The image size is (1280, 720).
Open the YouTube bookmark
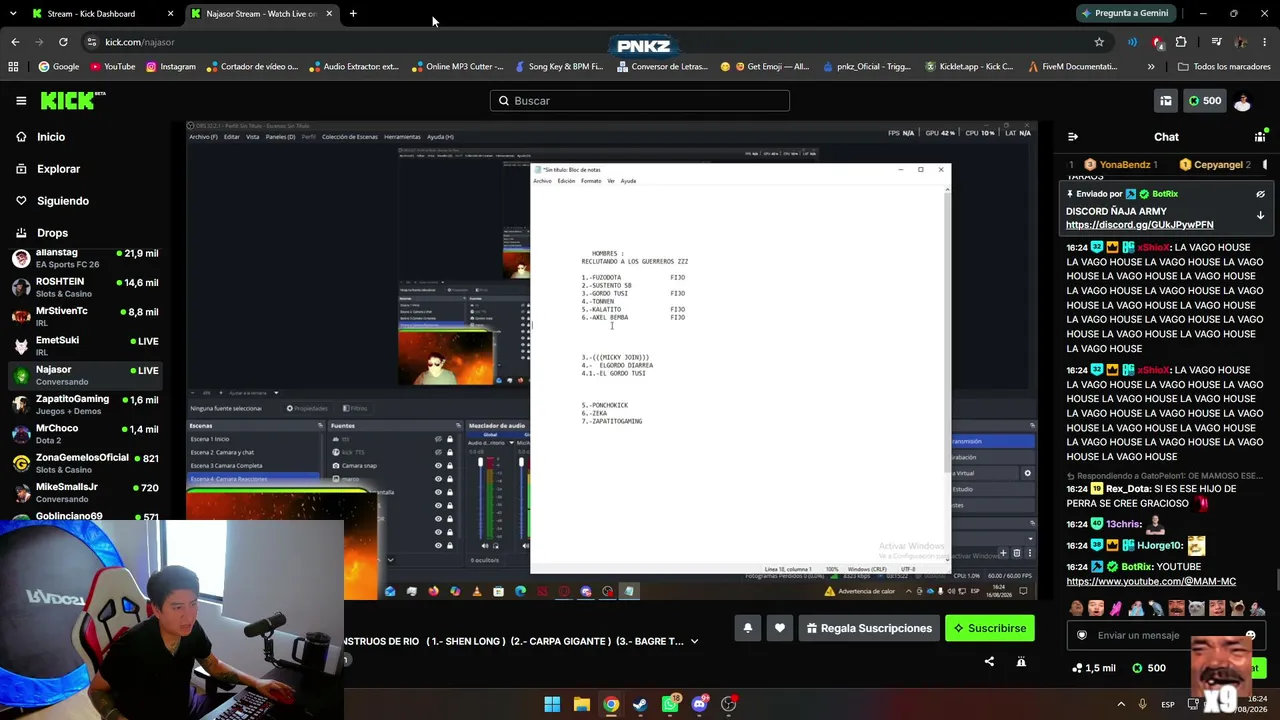(x=112, y=67)
